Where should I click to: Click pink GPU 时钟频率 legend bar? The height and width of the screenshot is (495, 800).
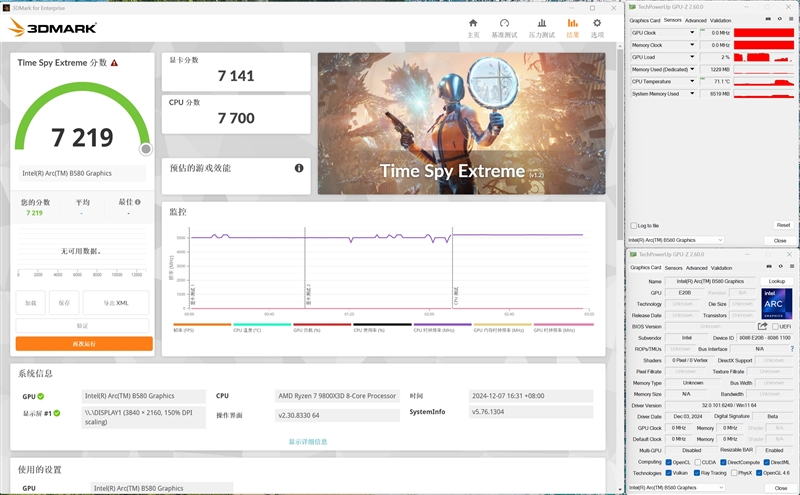(563, 325)
